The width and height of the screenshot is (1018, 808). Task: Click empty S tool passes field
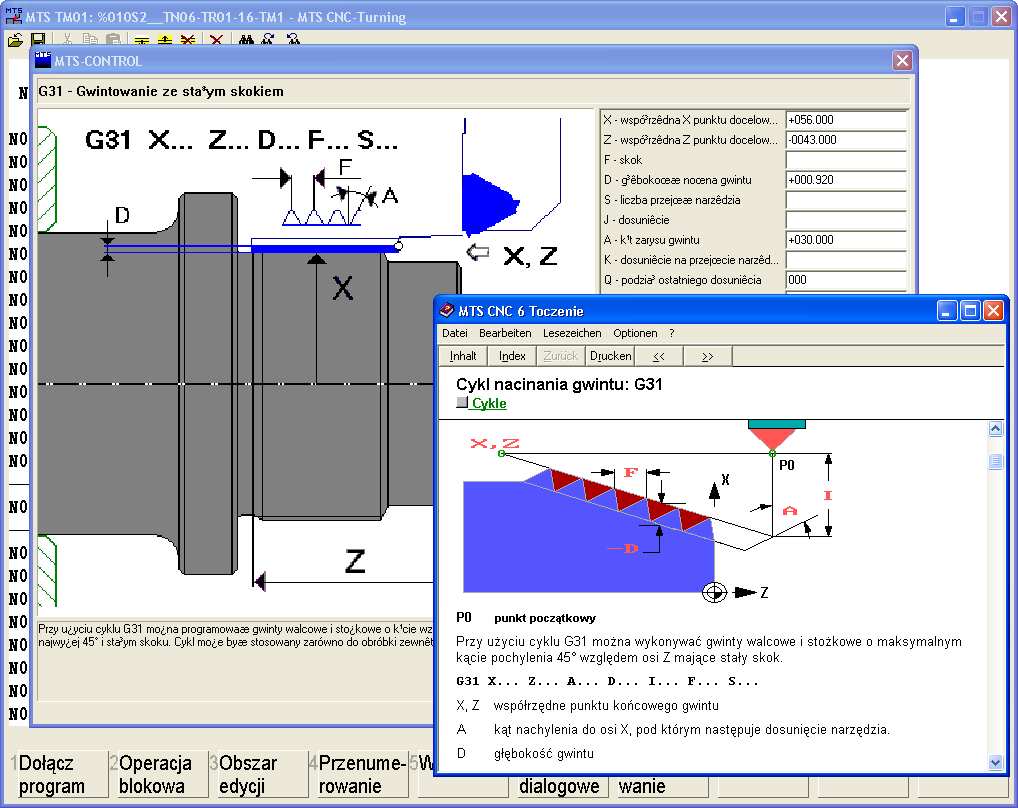[x=845, y=200]
